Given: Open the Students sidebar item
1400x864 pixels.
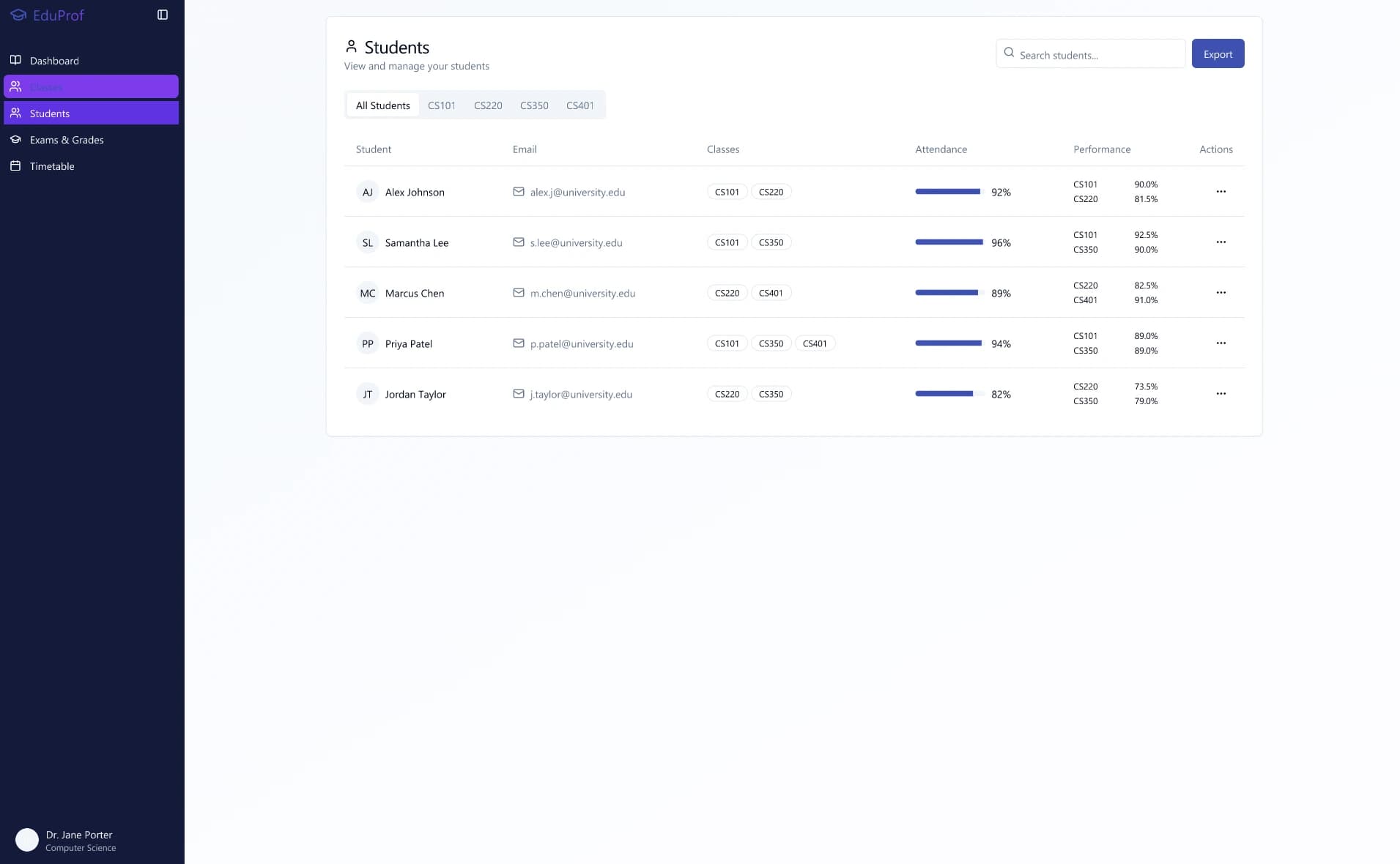Looking at the screenshot, I should [x=91, y=113].
